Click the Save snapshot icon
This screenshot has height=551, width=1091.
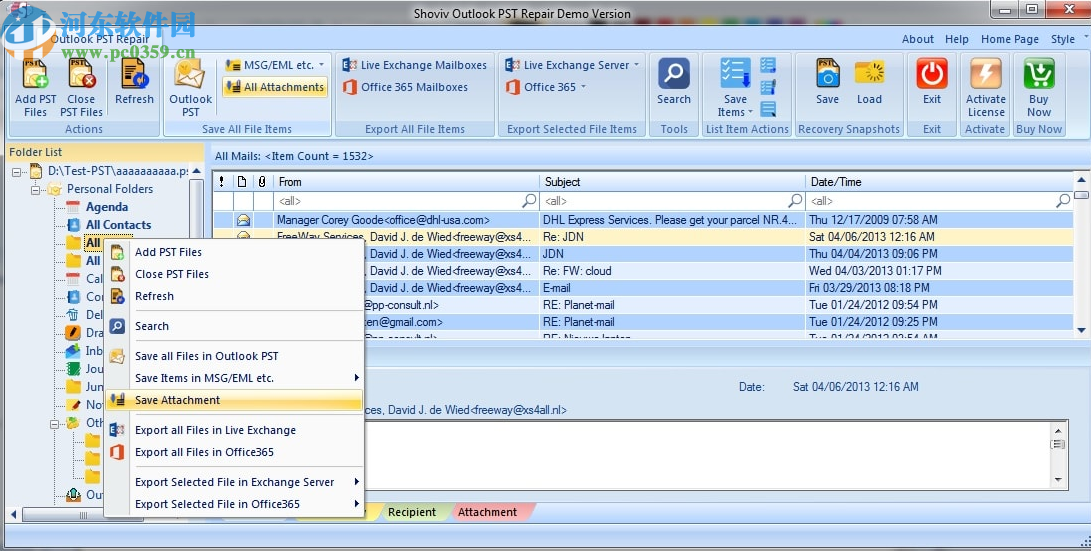click(x=827, y=76)
